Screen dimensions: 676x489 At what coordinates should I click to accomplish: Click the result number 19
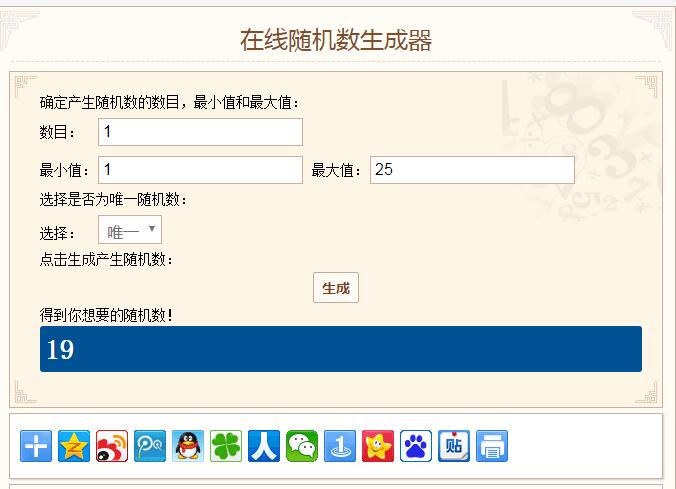[60, 350]
